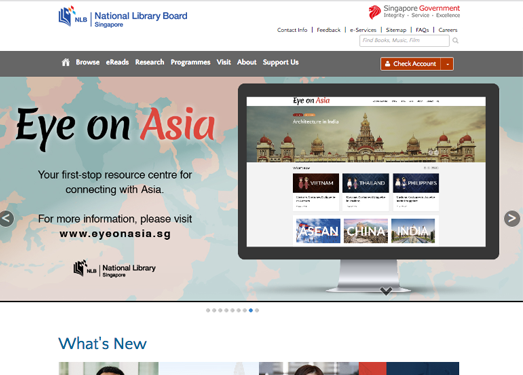This screenshot has height=375, width=523.
Task: Click the down chevron below banner
Action: 386,291
